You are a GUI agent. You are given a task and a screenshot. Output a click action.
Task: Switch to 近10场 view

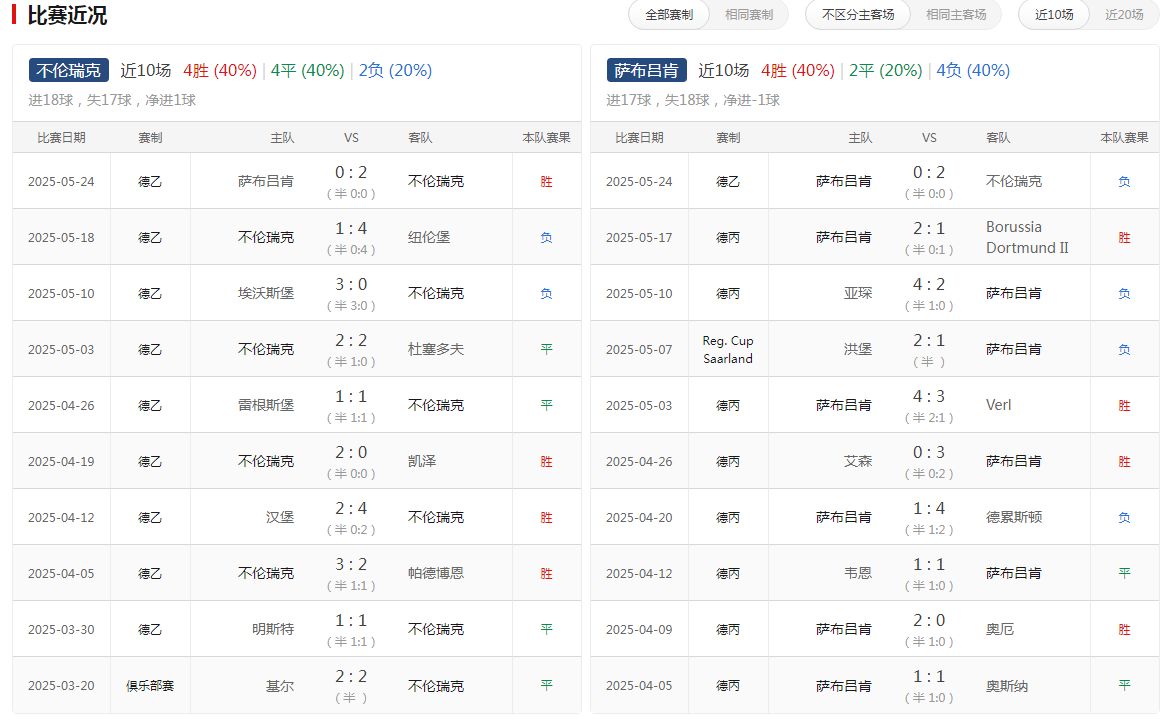[1053, 15]
